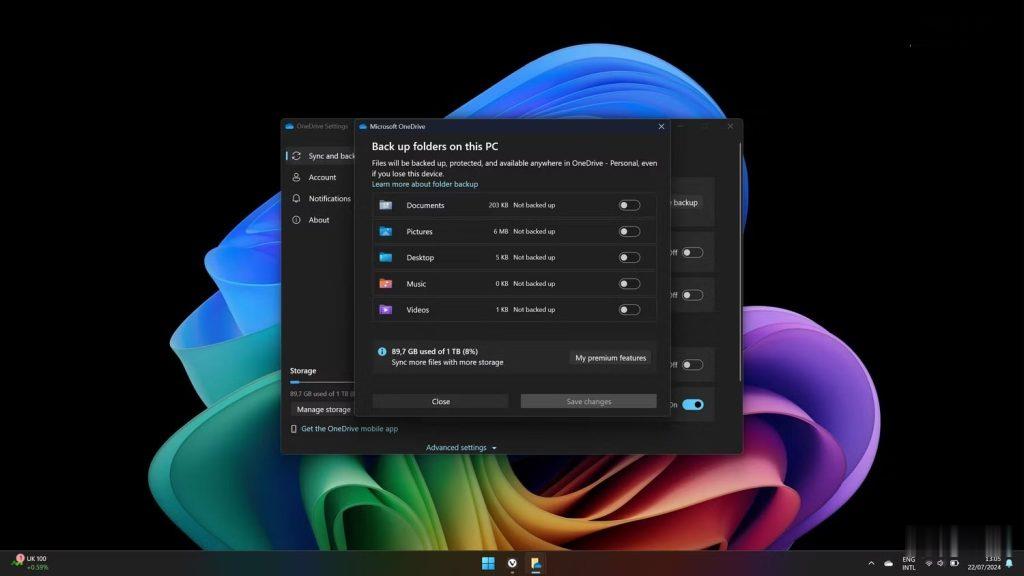
Task: Click Not backed up status in the Music row
Action: coord(534,283)
